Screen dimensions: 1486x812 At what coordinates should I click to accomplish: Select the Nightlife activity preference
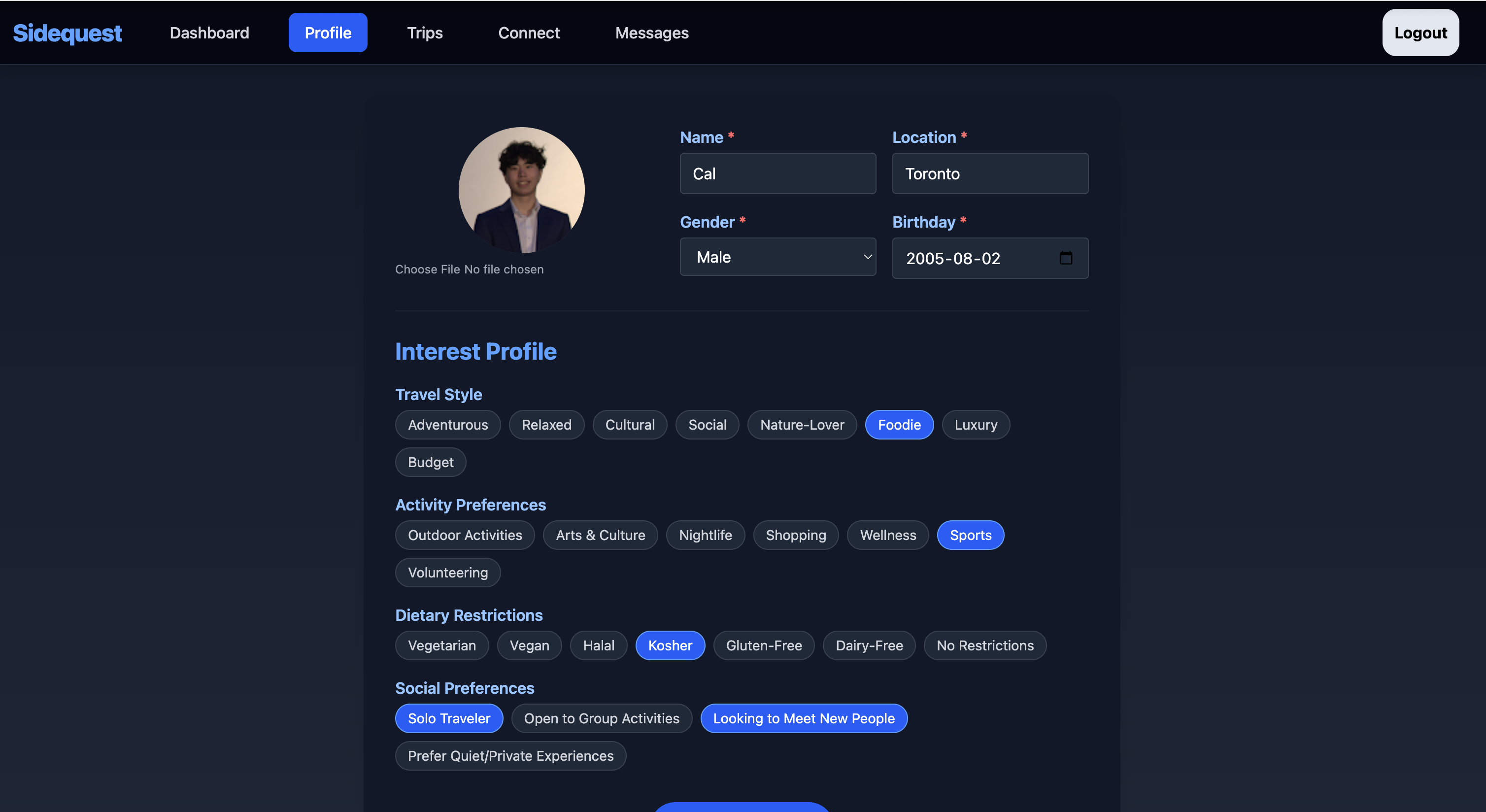705,535
